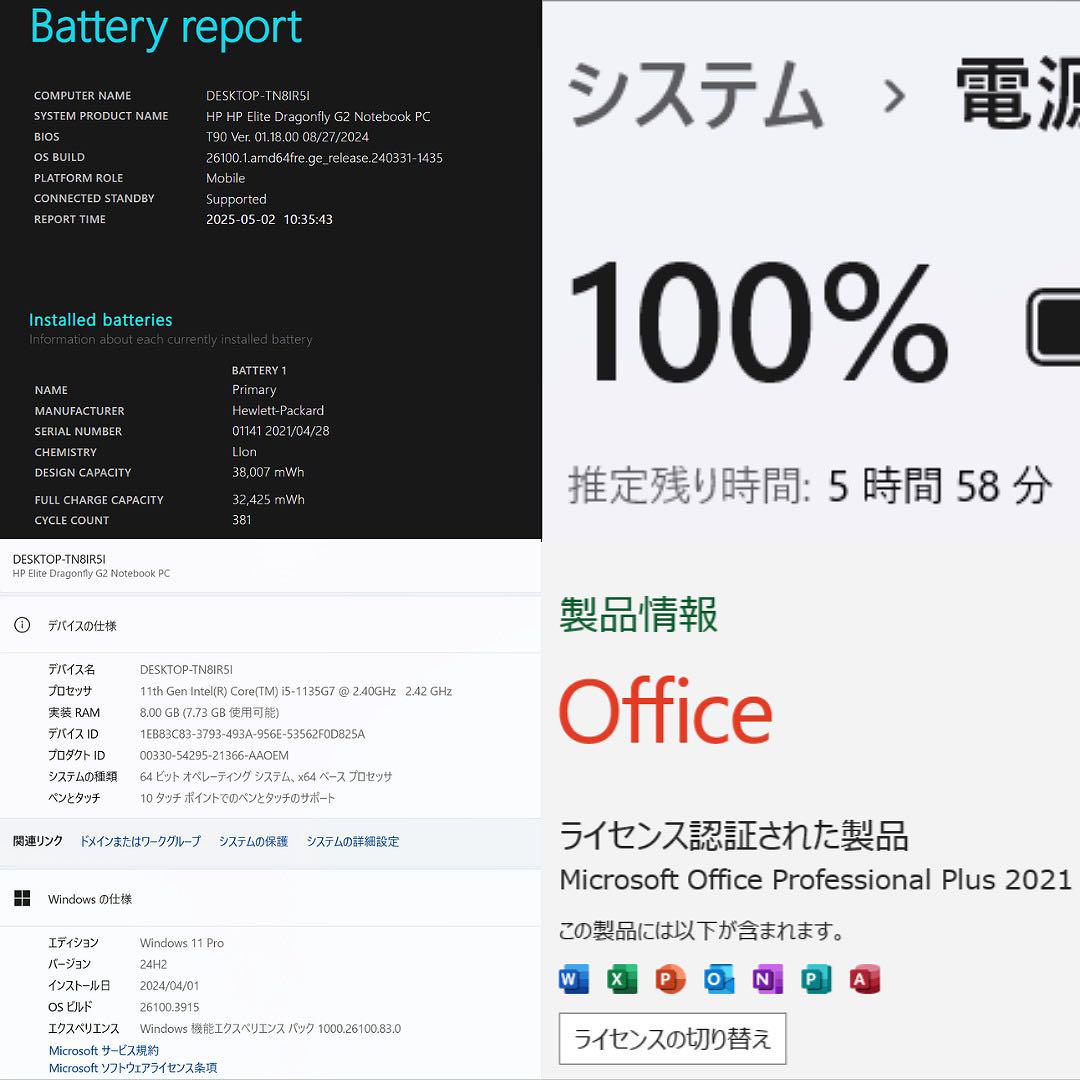Viewport: 1080px width, 1080px height.
Task: Open ドメインまたはワークグループ link
Action: coord(141,841)
